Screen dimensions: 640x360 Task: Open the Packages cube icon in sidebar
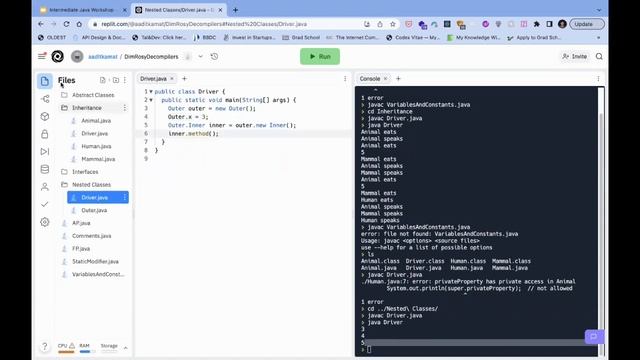coord(45,116)
